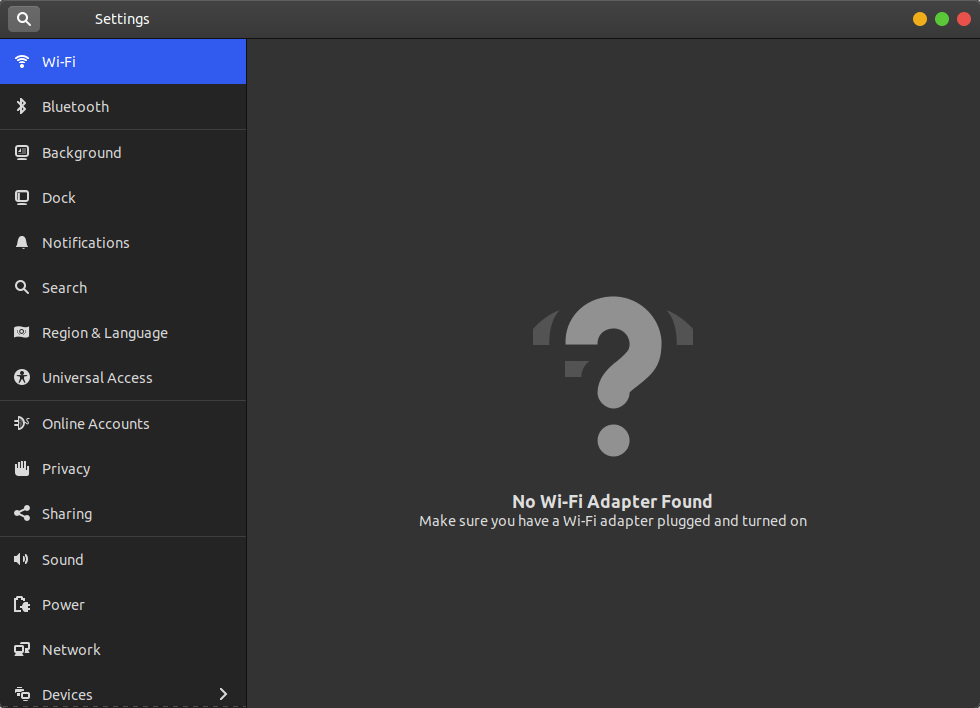
Task: Open the Universal Access label
Action: pos(98,378)
